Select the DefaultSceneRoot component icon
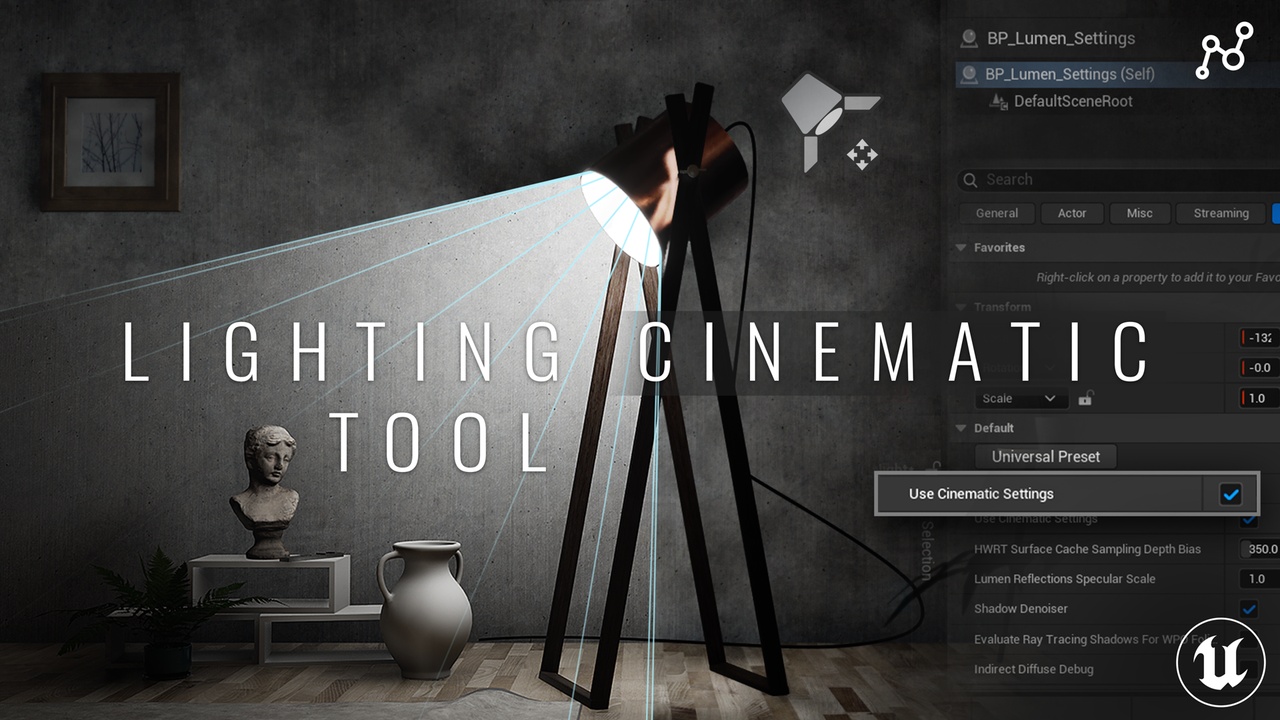 (x=997, y=101)
